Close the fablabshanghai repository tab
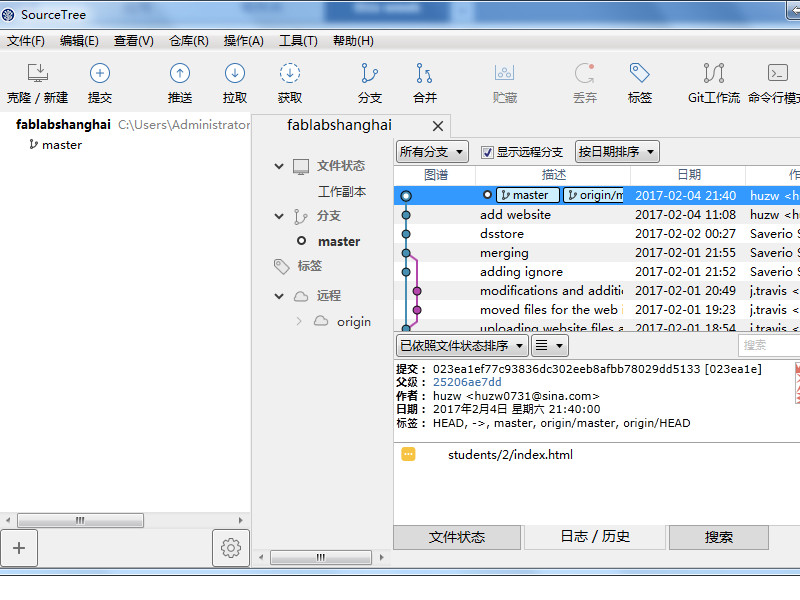The width and height of the screenshot is (800, 600). (437, 126)
